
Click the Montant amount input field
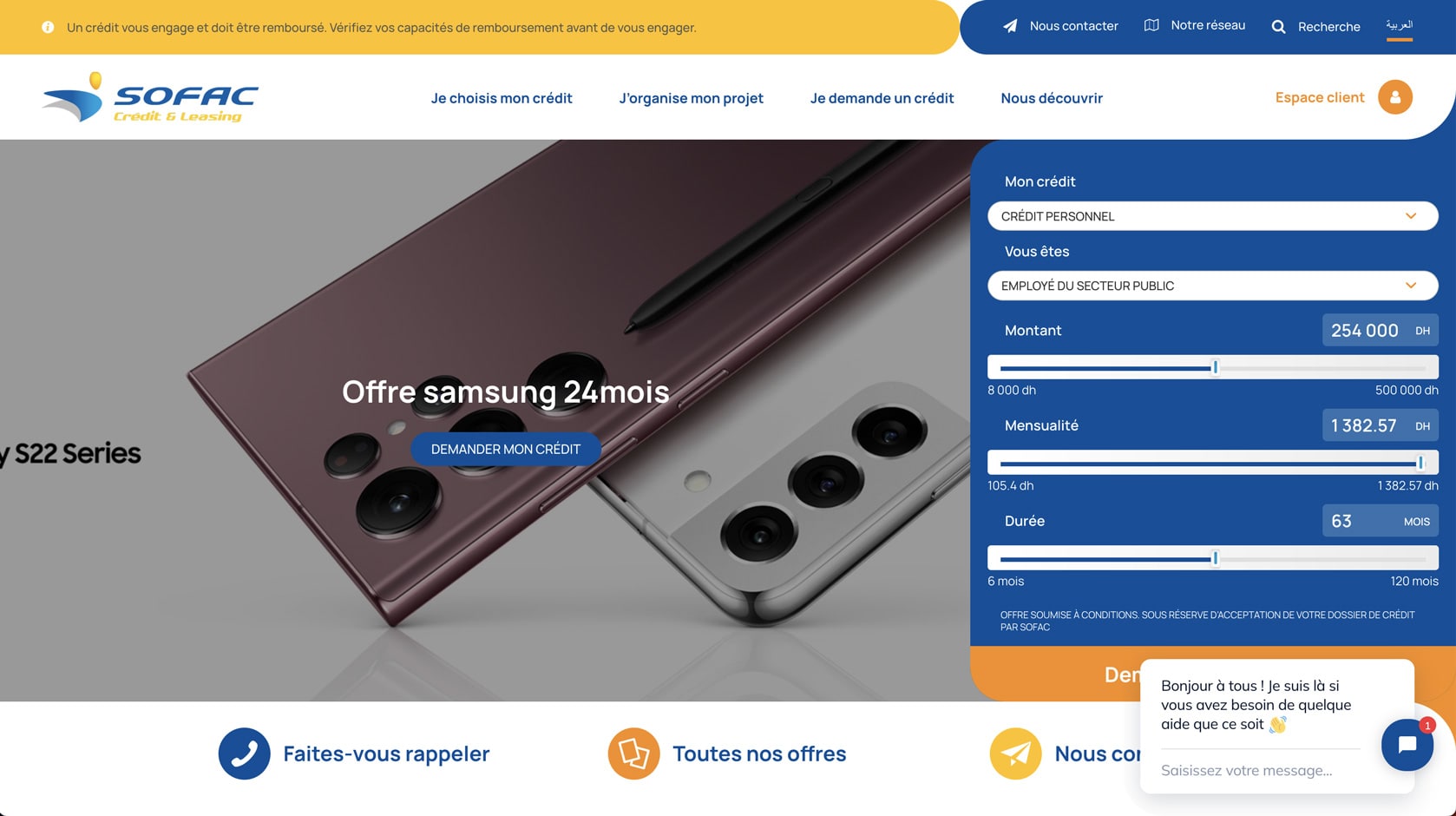[x=1380, y=330]
